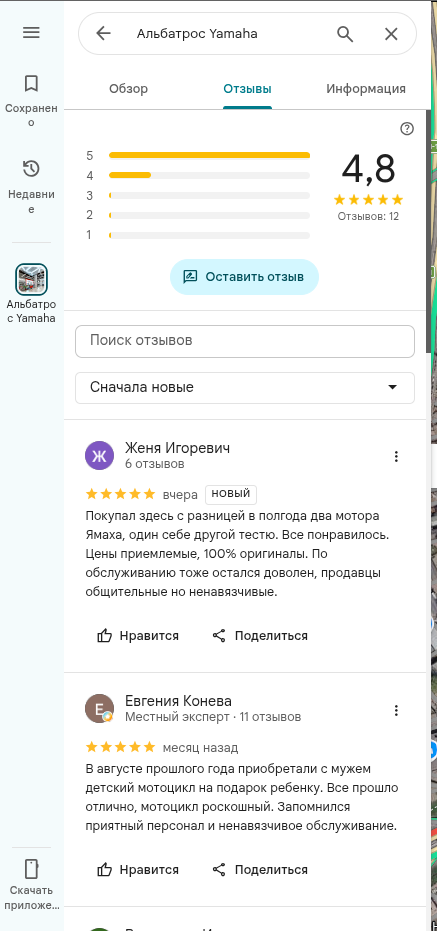Click the Отзывов: 12 count text
The height and width of the screenshot is (931, 437).
pyautogui.click(x=368, y=216)
